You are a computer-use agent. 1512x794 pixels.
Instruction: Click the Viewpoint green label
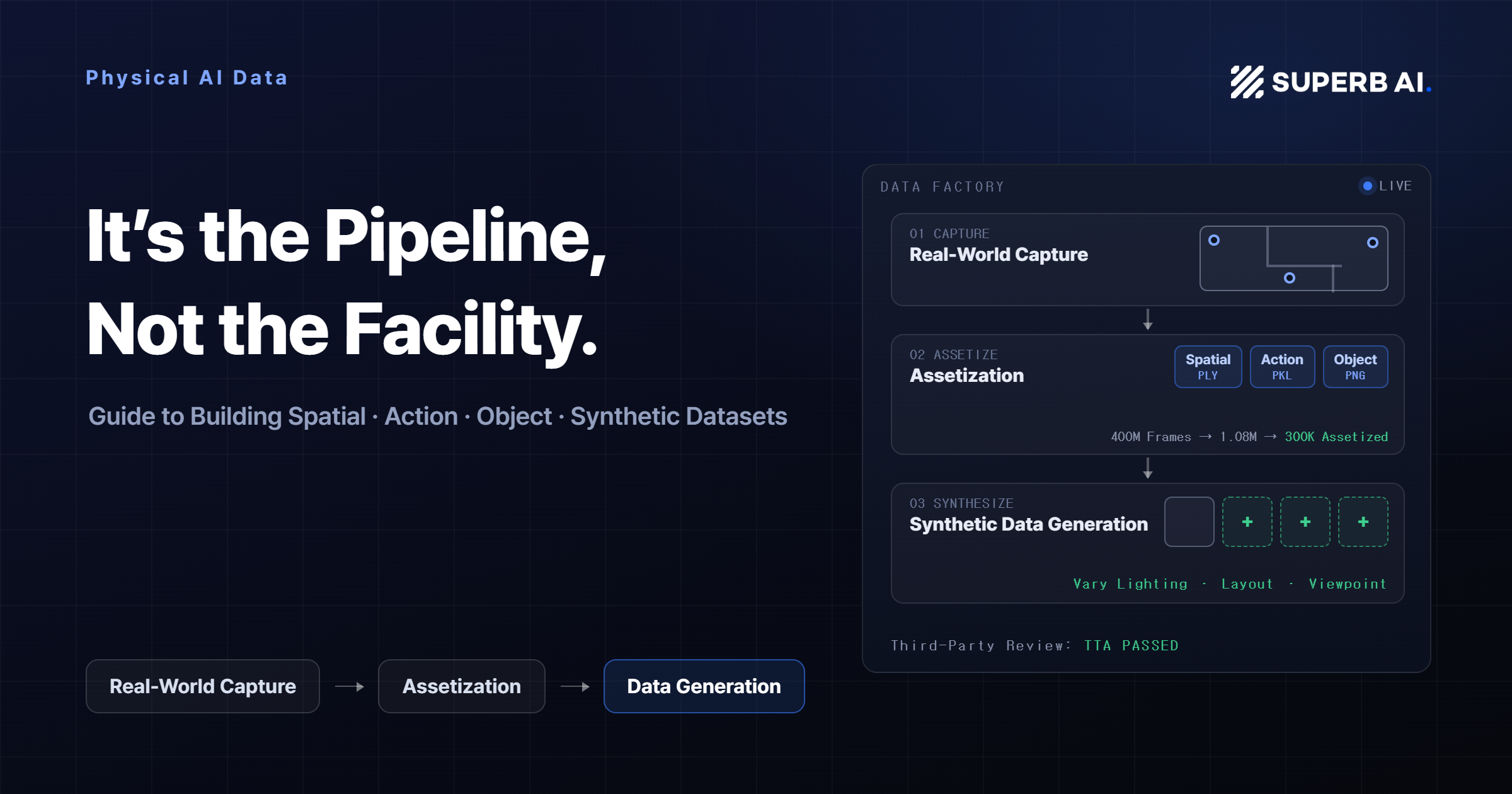pos(1348,584)
